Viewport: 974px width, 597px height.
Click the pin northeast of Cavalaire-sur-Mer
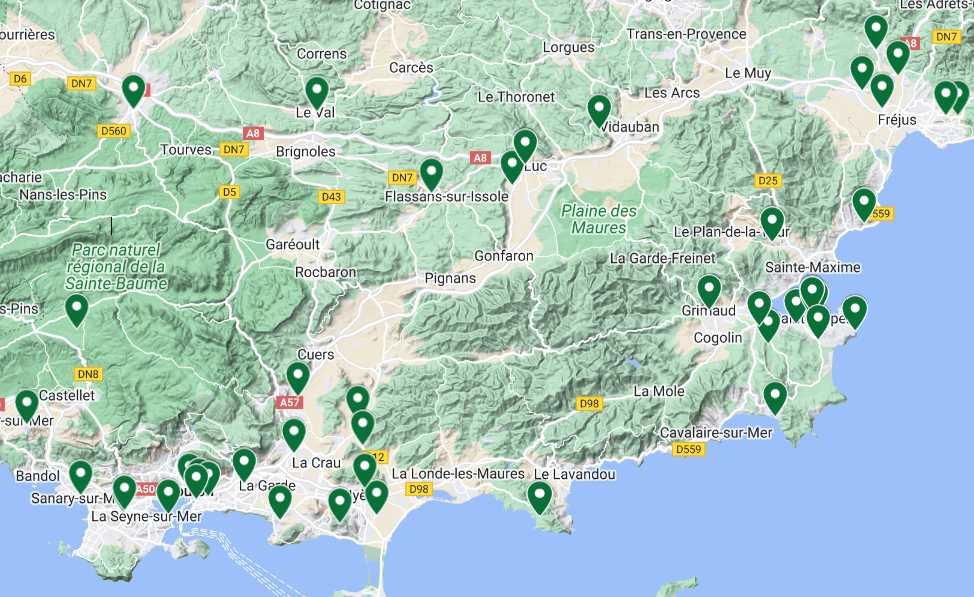(775, 398)
